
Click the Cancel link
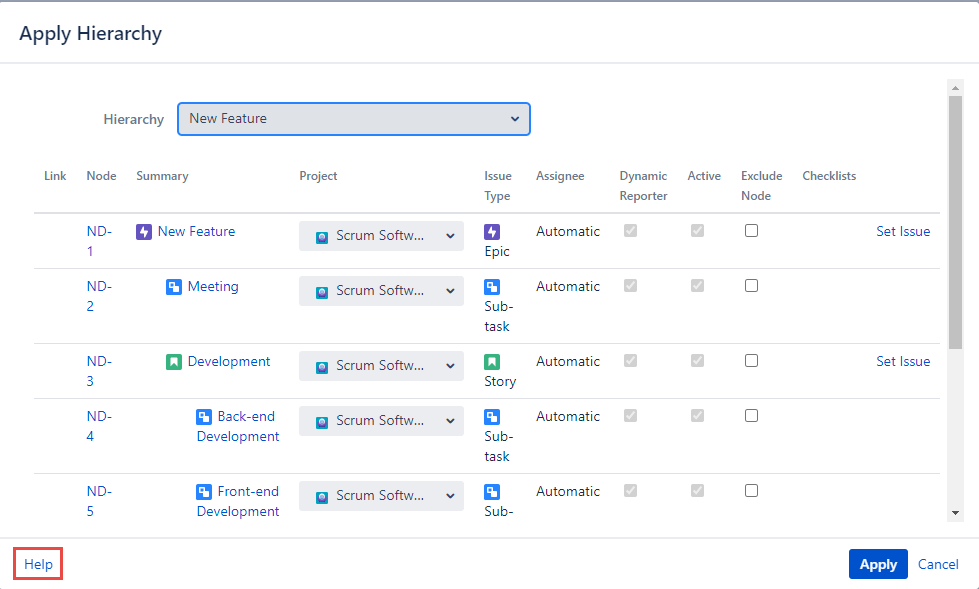(938, 564)
